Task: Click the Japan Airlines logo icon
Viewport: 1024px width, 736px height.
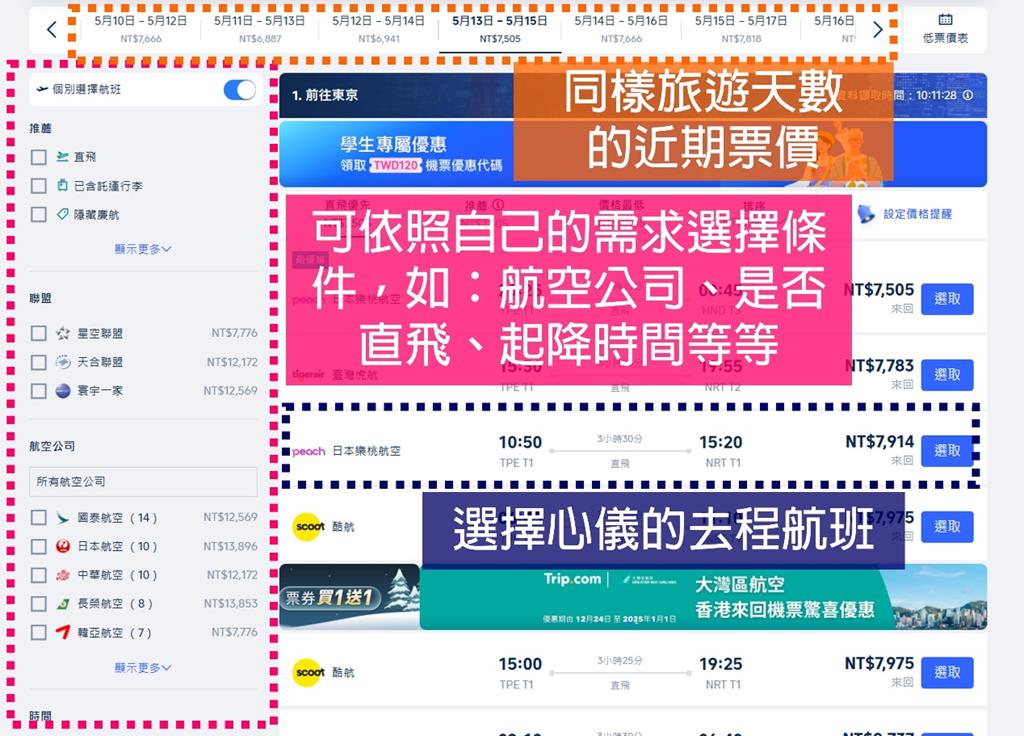Action: point(63,546)
